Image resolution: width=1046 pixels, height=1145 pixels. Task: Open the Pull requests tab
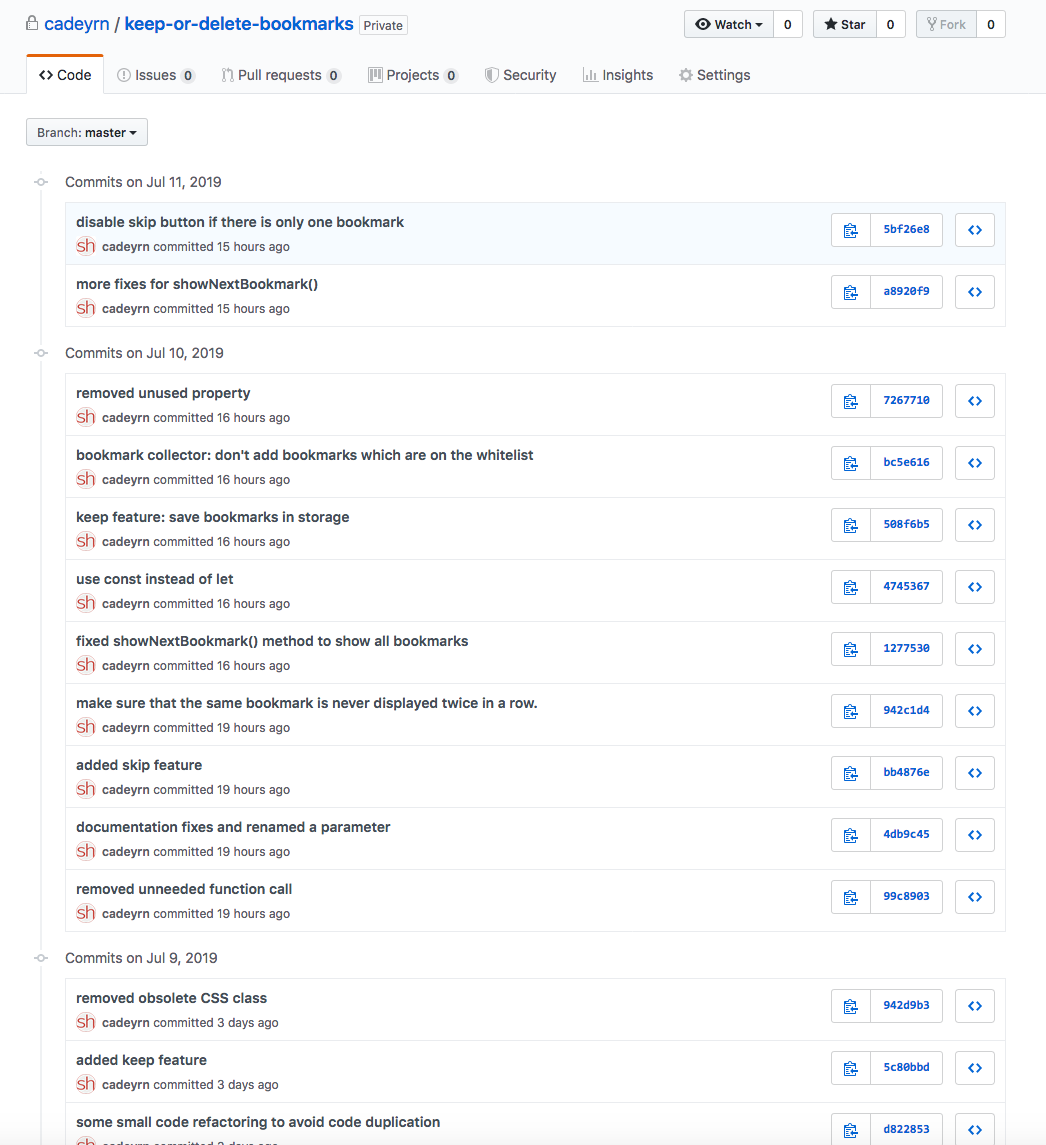point(280,75)
